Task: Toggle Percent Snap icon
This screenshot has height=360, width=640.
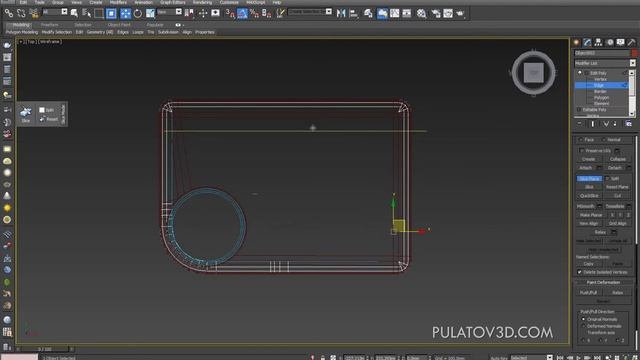Action: pos(254,13)
